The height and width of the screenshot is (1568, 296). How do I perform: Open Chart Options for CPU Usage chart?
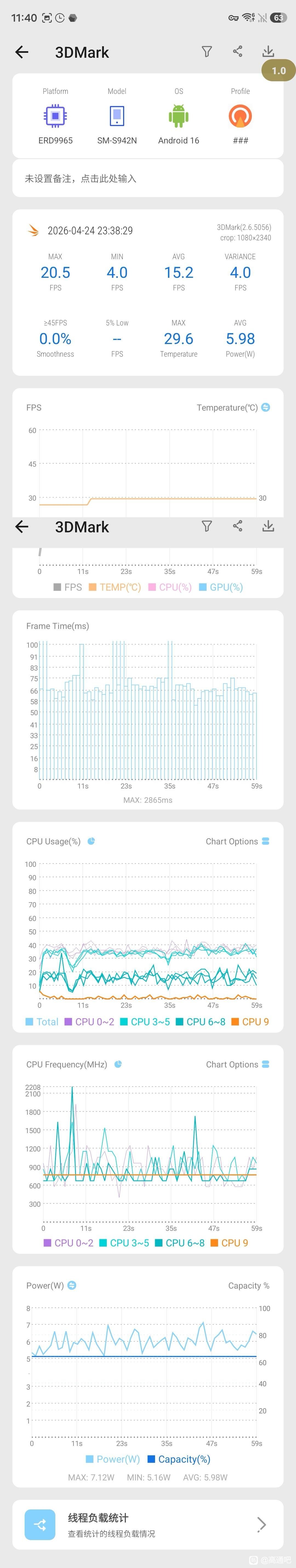[238, 841]
